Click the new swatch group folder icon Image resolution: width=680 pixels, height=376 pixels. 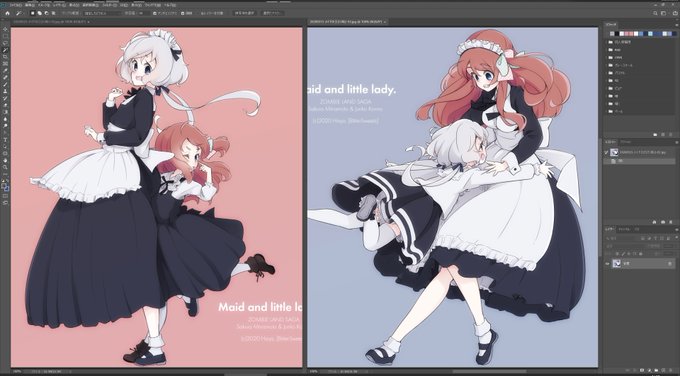[655, 135]
